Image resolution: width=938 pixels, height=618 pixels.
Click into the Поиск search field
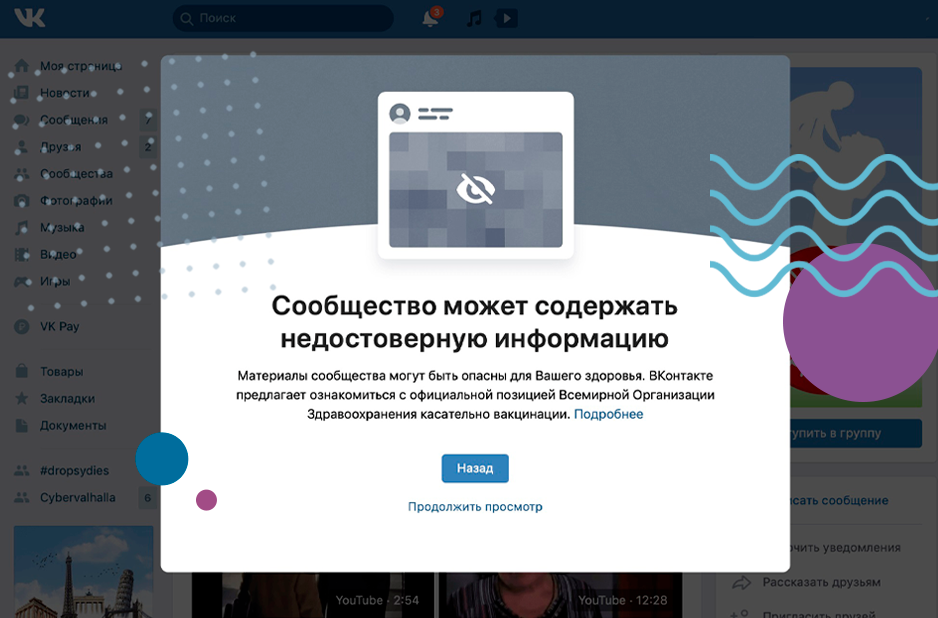283,19
